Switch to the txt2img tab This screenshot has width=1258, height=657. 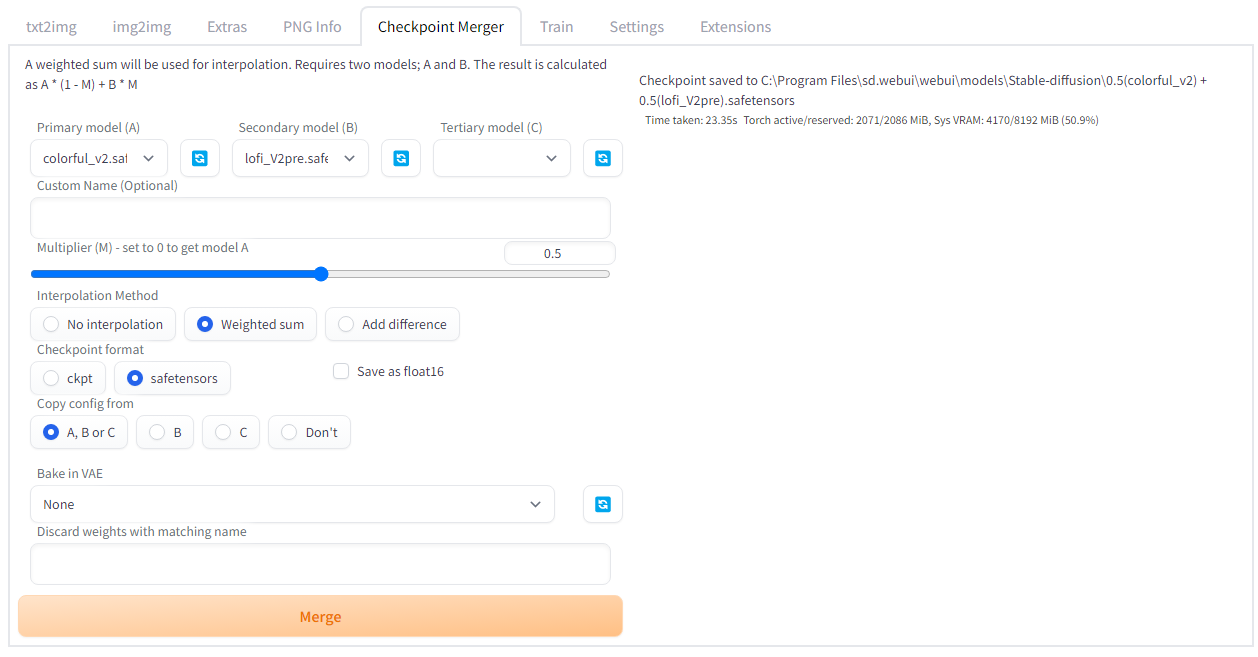(51, 26)
